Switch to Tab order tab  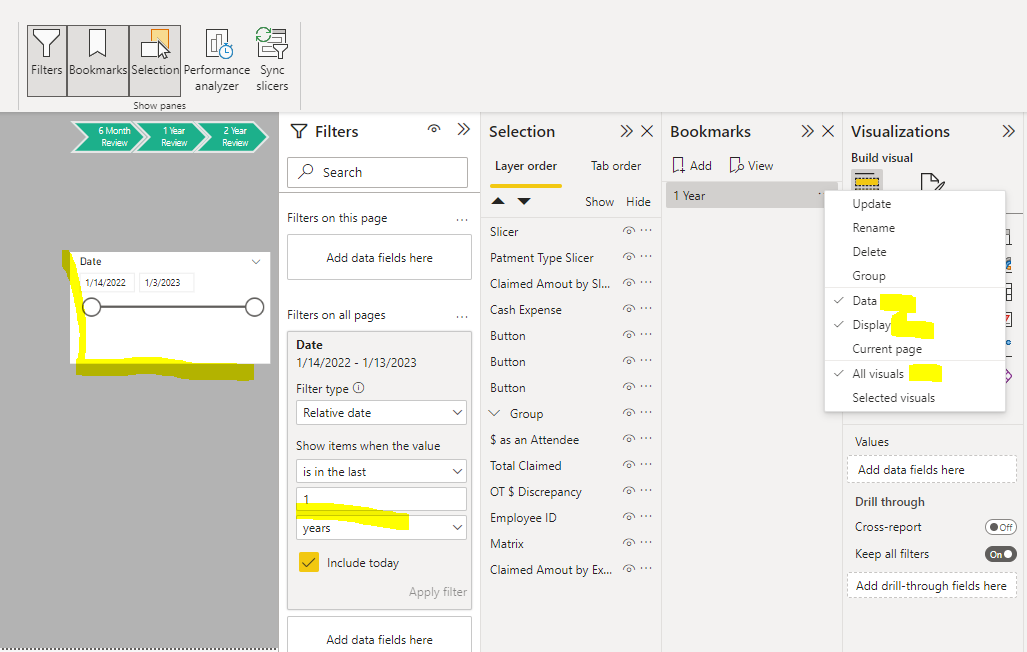tap(616, 166)
